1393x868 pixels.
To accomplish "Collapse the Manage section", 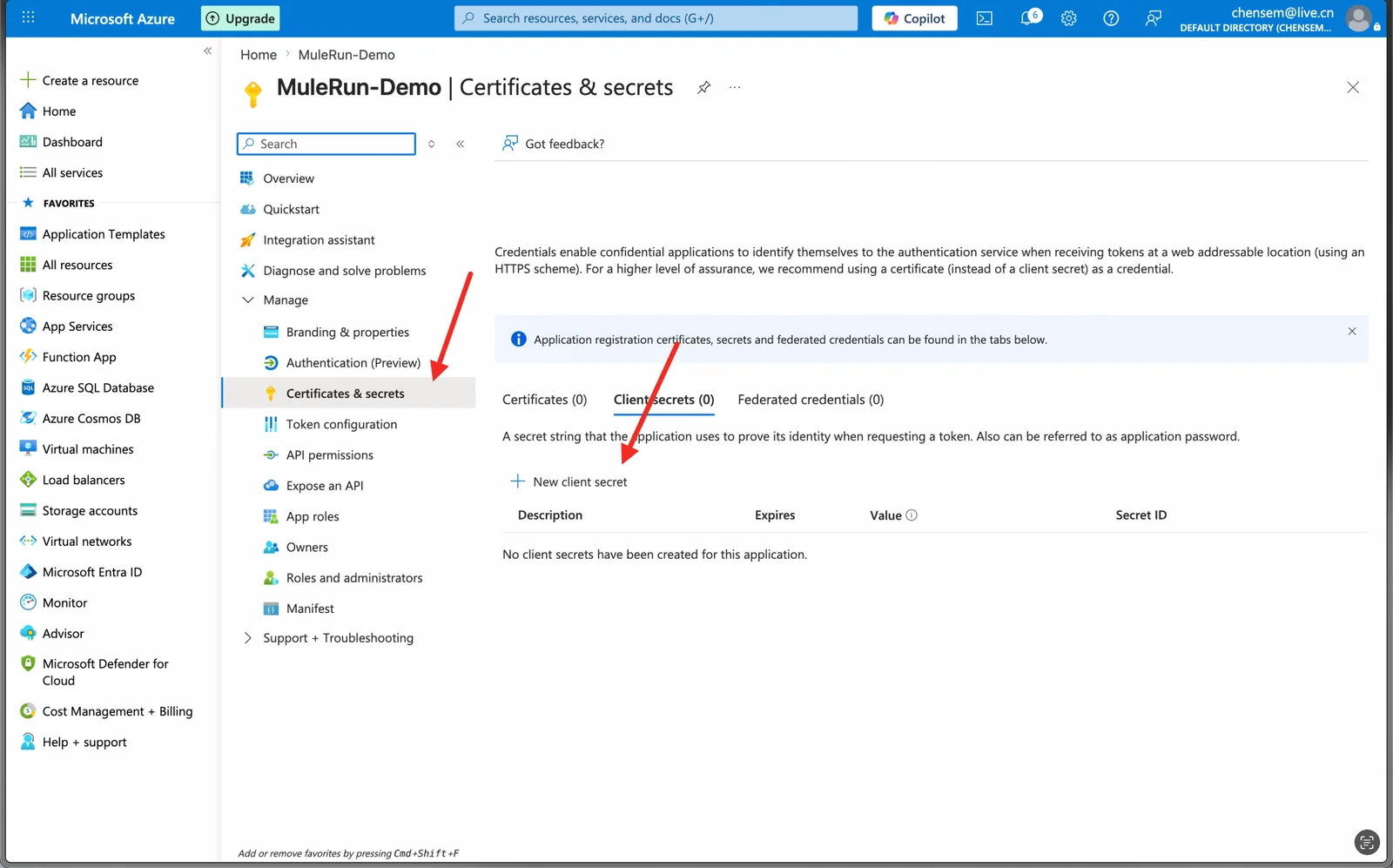I will [x=248, y=300].
